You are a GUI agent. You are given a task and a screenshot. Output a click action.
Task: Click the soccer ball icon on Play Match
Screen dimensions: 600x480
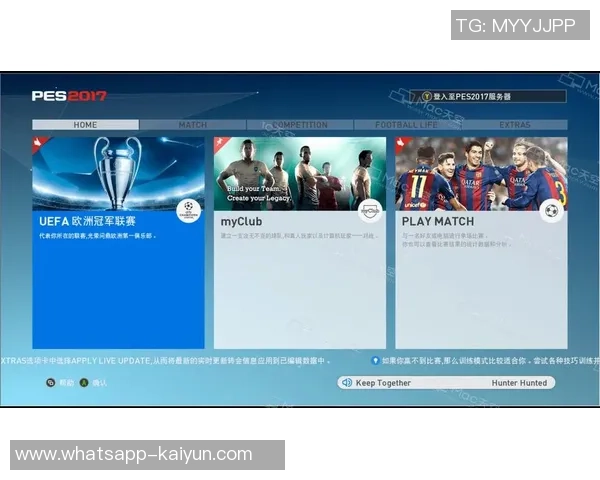click(x=551, y=211)
